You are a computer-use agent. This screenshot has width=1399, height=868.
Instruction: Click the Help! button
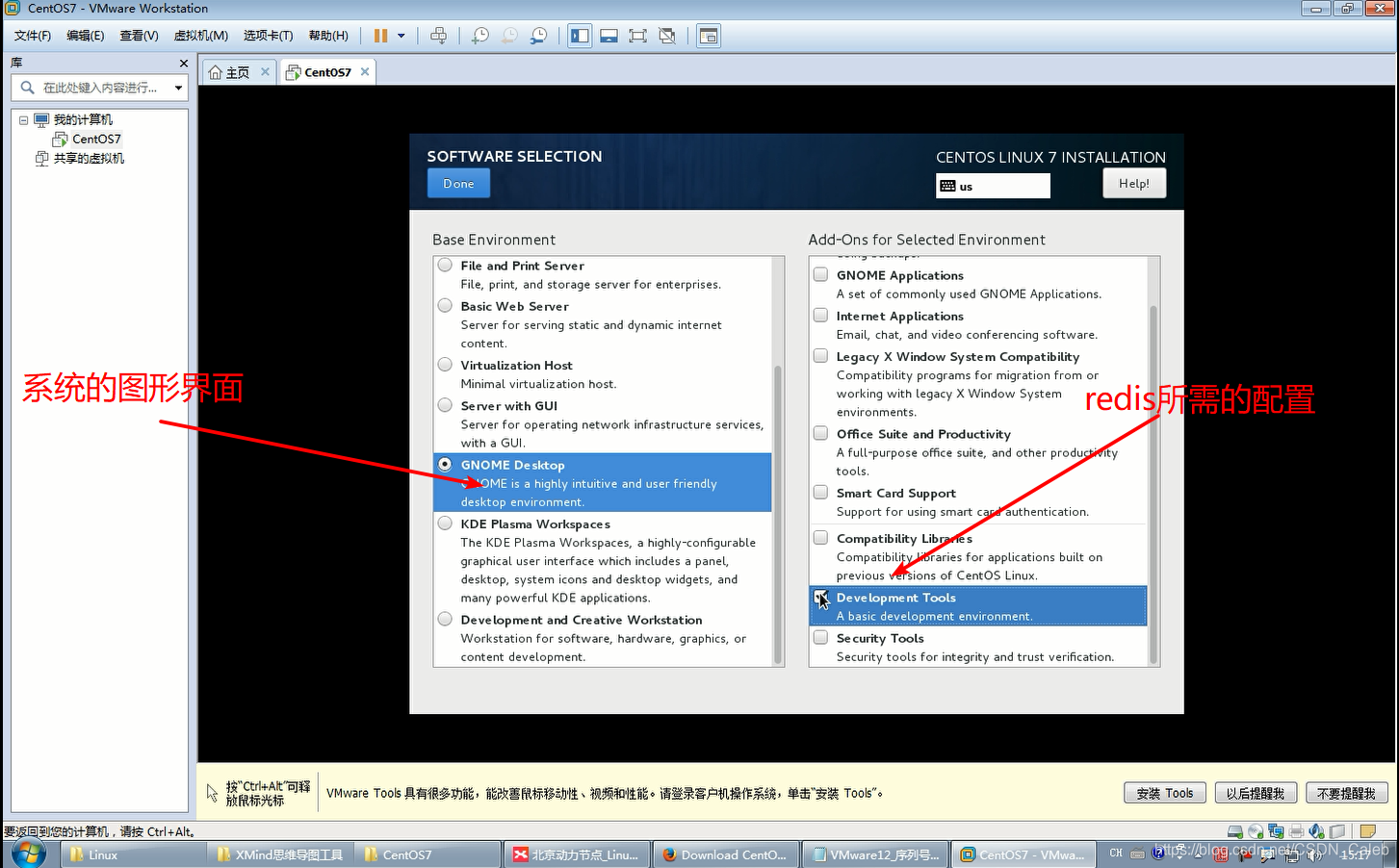coord(1134,183)
